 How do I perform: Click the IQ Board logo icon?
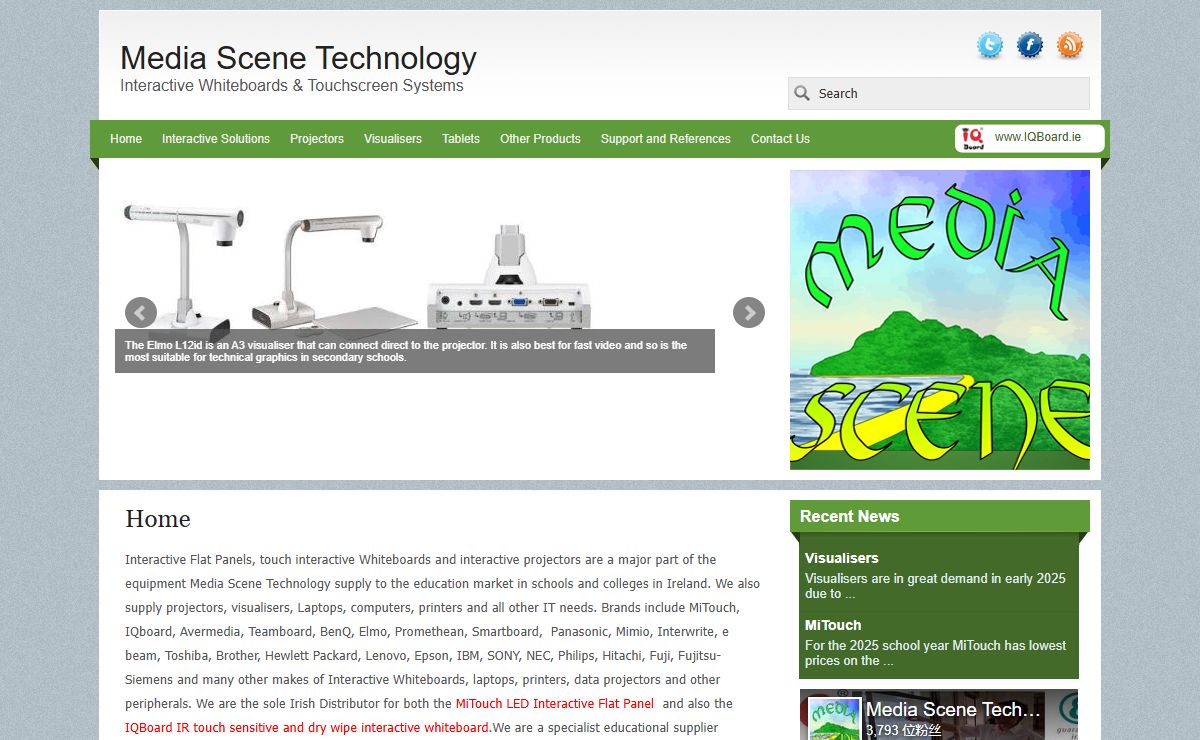[973, 138]
